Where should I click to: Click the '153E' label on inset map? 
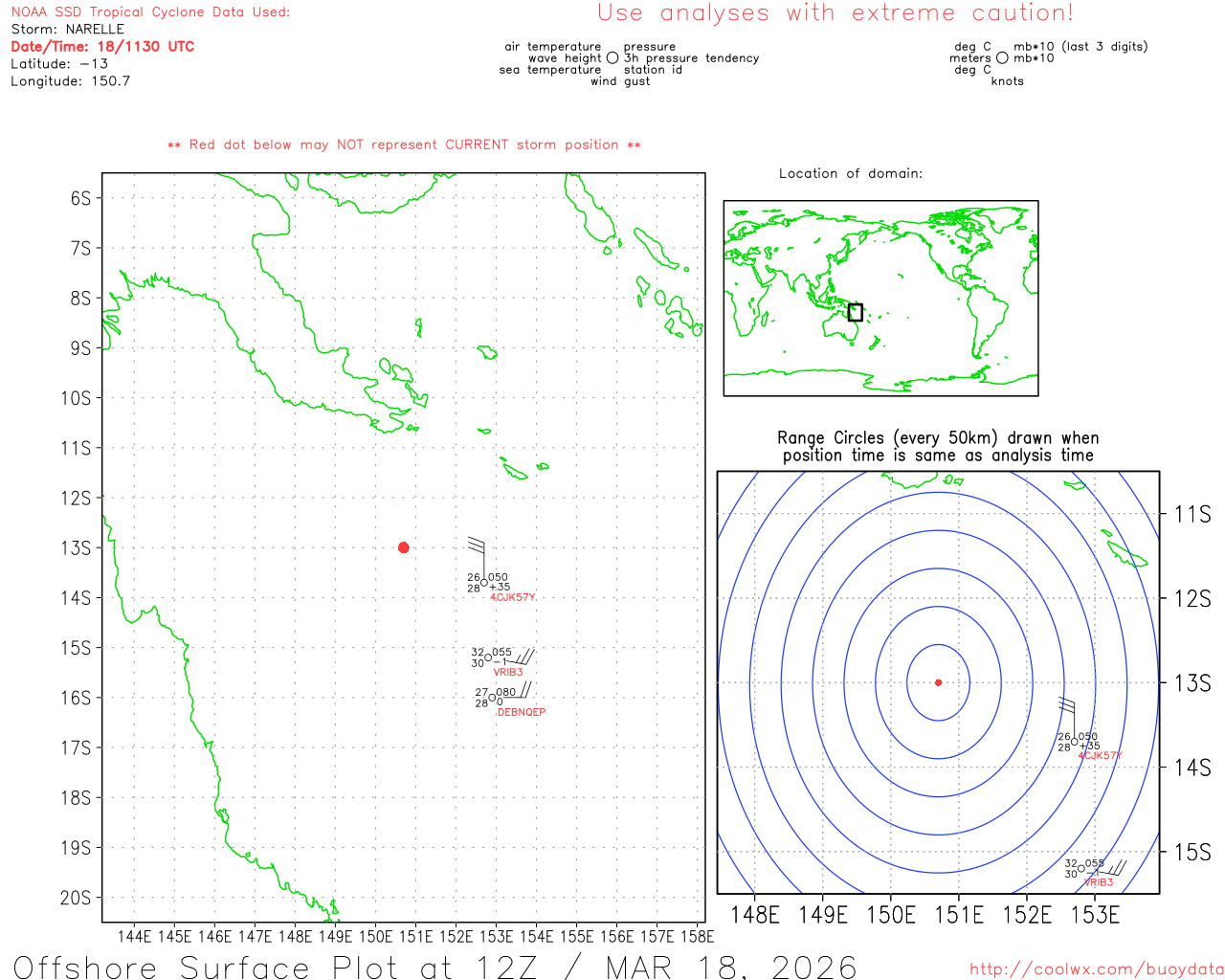click(1095, 914)
